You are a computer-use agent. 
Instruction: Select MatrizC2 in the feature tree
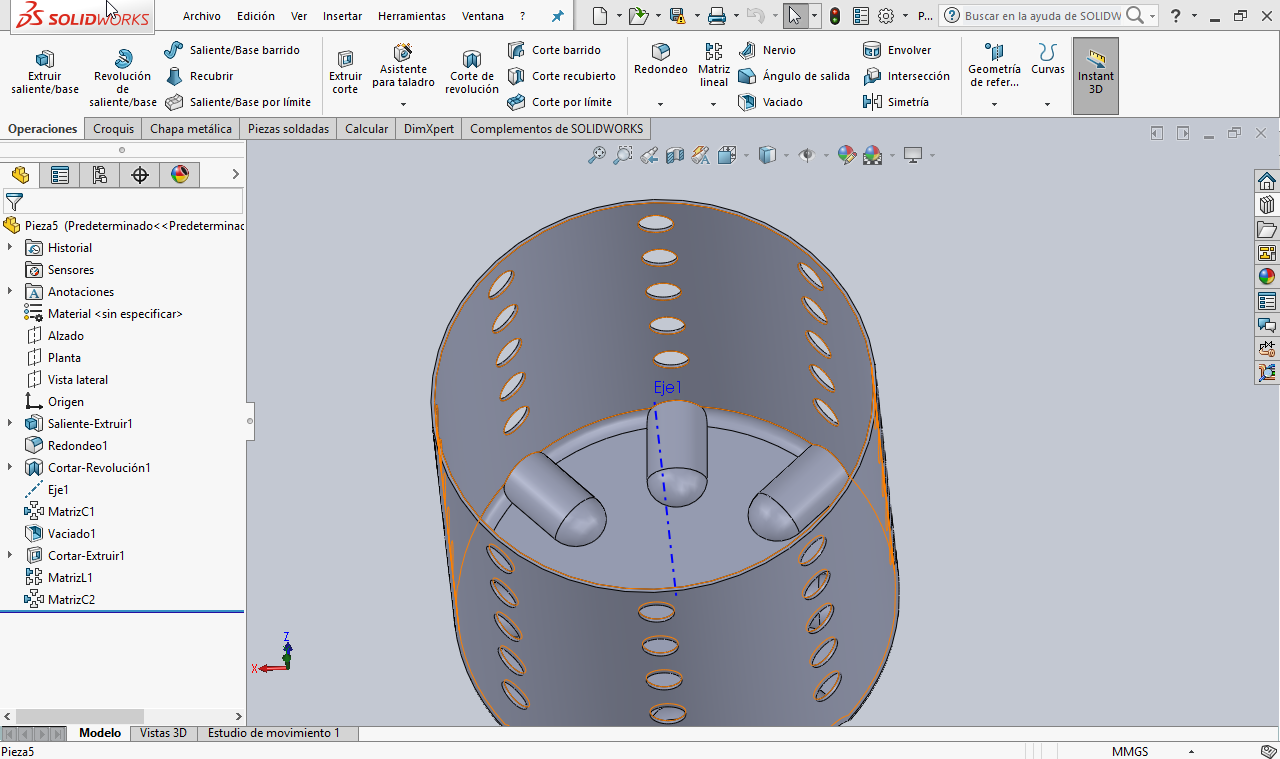click(x=71, y=600)
